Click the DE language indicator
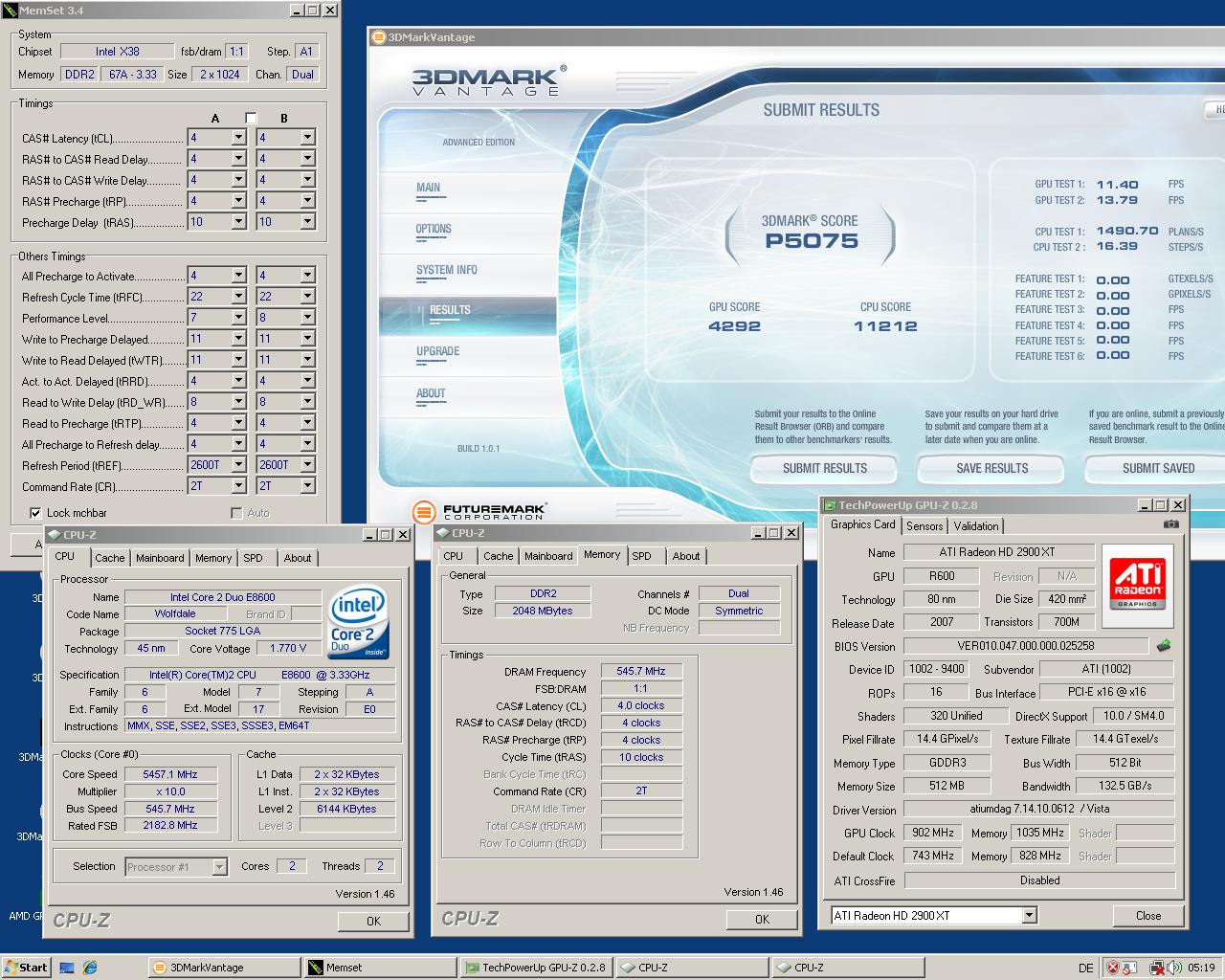Screen dimensions: 1225x980 pos(1085,968)
